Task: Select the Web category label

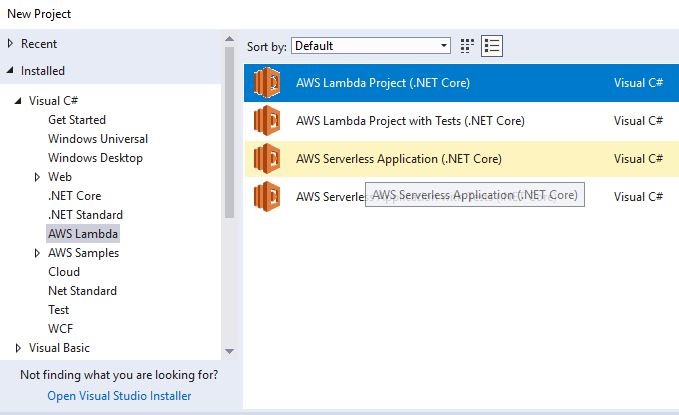Action: pos(60,177)
